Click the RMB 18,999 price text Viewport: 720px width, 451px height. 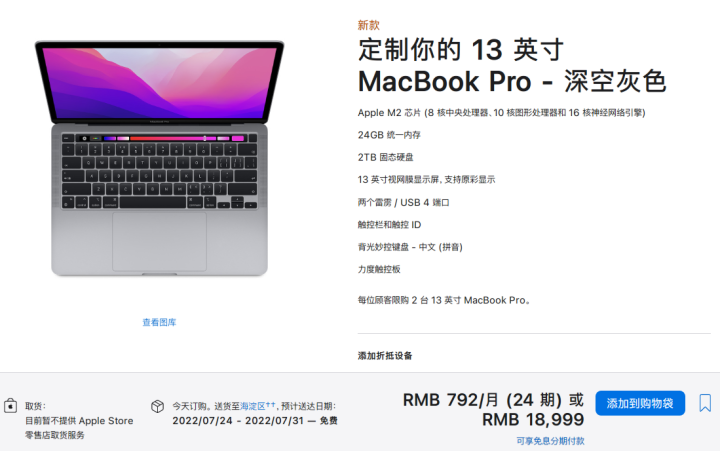pyautogui.click(x=533, y=419)
